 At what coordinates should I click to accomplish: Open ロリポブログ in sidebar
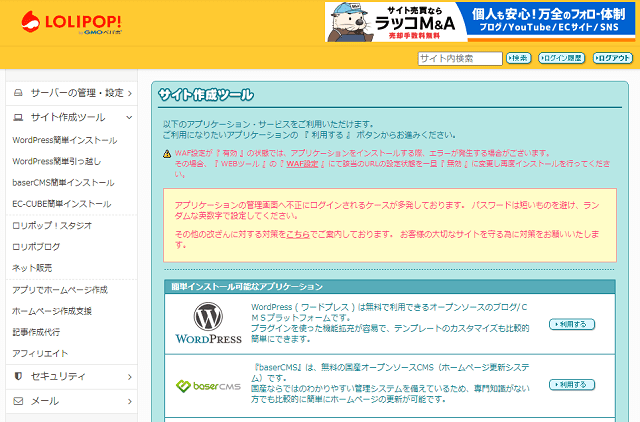point(36,247)
